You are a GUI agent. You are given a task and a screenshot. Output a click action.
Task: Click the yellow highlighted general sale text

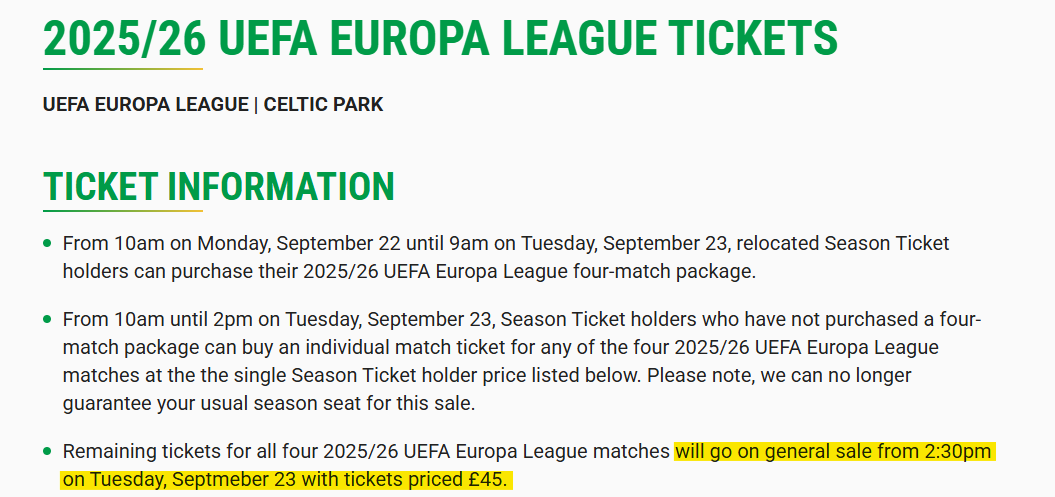point(832,452)
